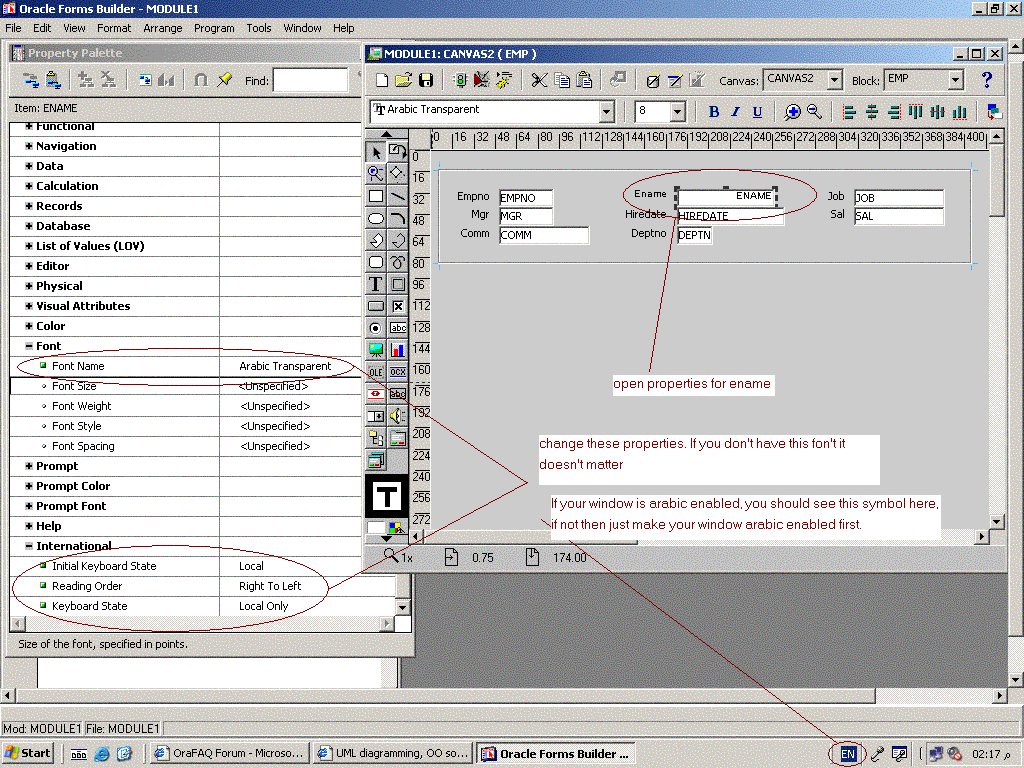The width and height of the screenshot is (1024, 768).
Task: Click the Font Weight property row
Action: [x=185, y=406]
